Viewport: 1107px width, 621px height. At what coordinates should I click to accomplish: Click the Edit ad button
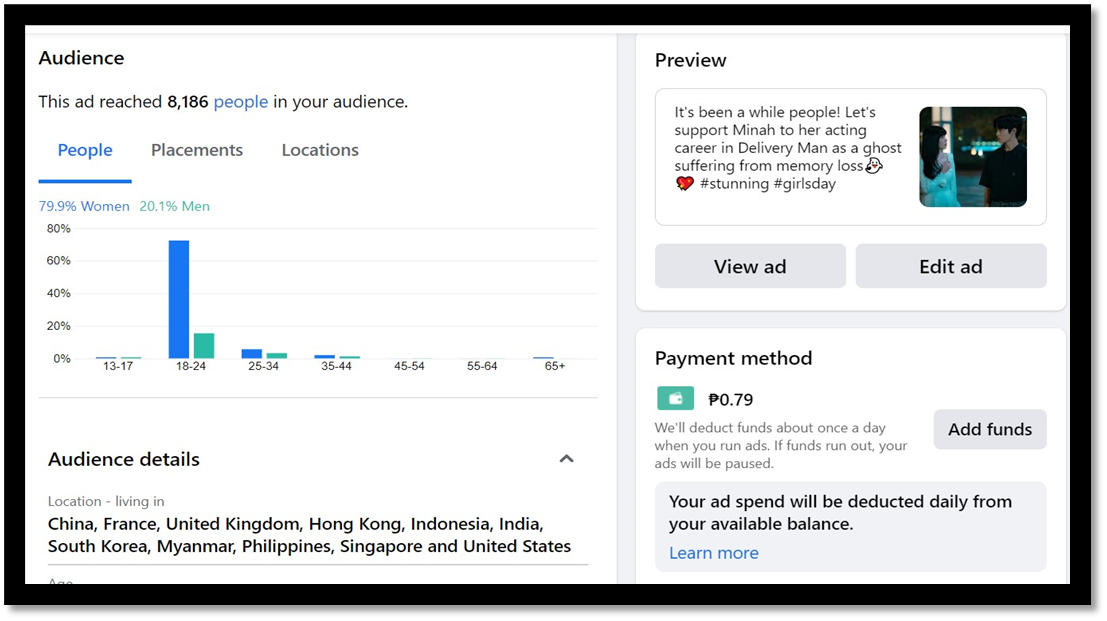(950, 266)
